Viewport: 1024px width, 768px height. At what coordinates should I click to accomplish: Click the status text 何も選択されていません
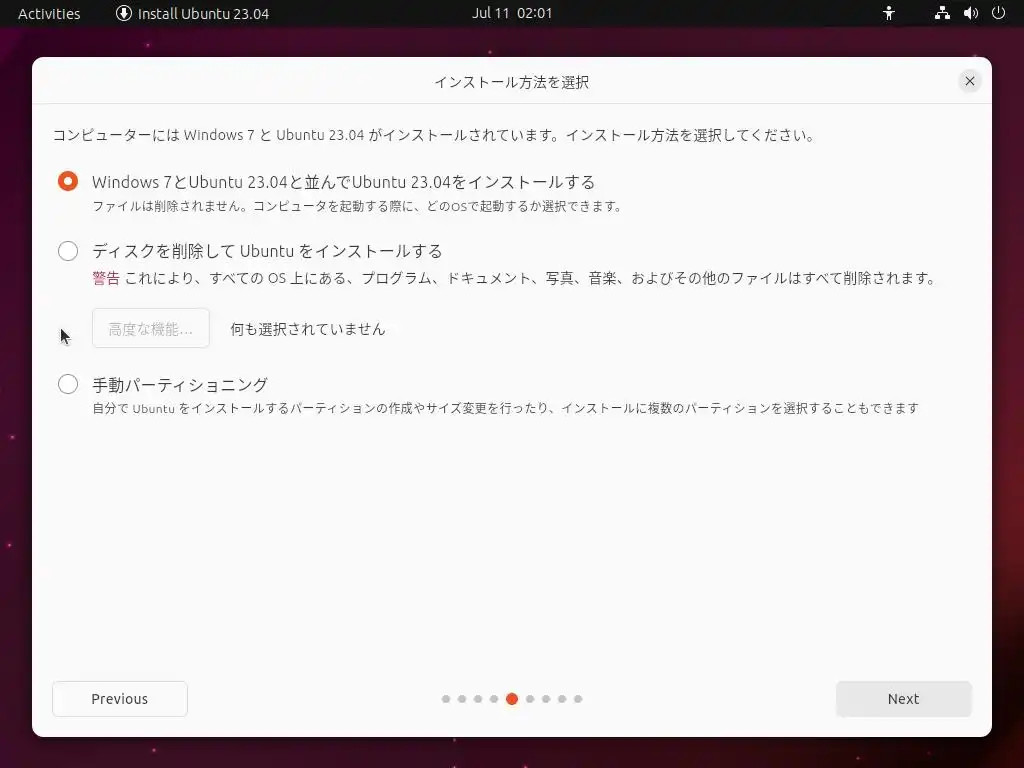point(308,329)
